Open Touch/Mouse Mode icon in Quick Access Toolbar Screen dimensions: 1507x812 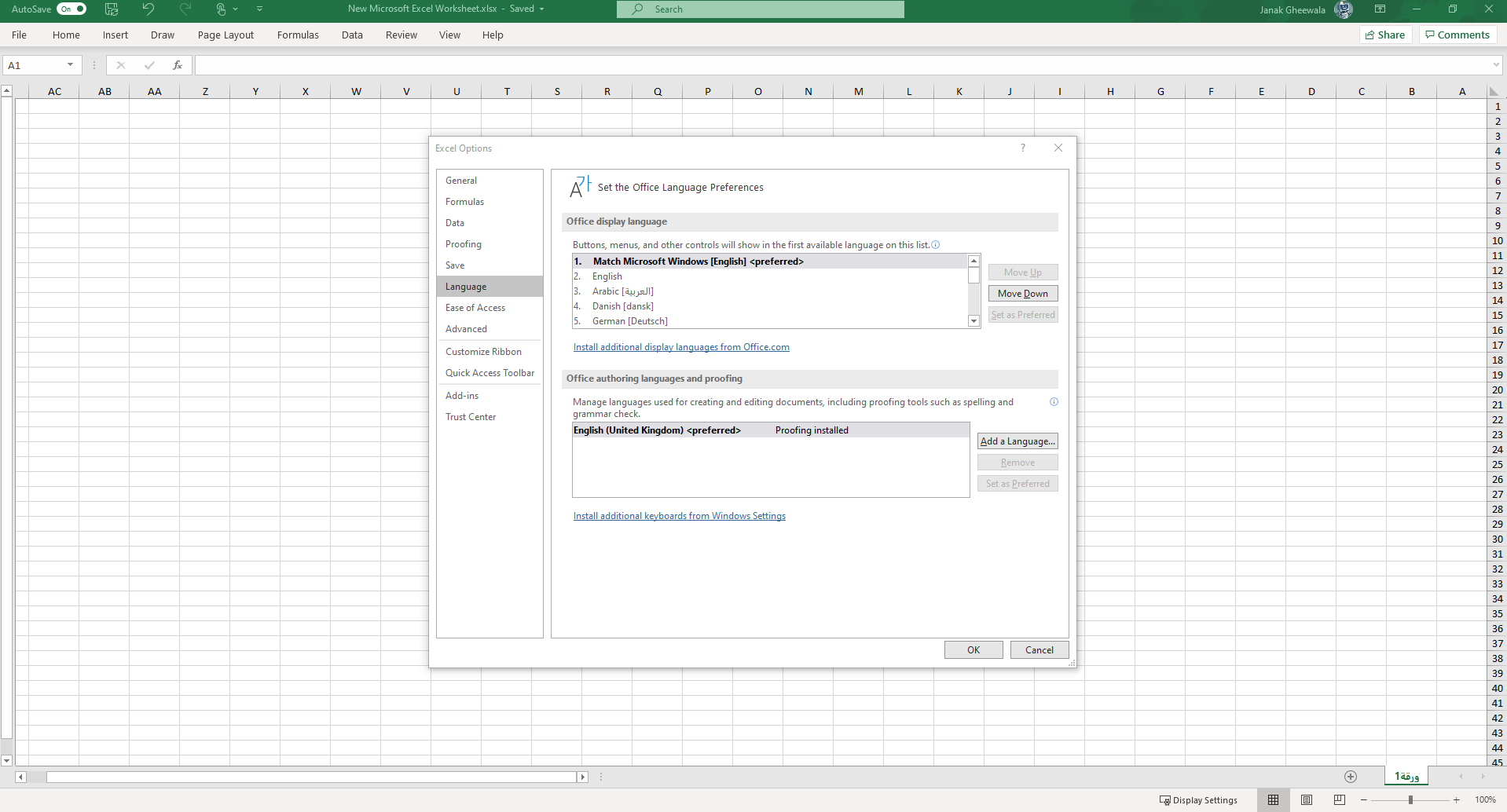pyautogui.click(x=222, y=9)
